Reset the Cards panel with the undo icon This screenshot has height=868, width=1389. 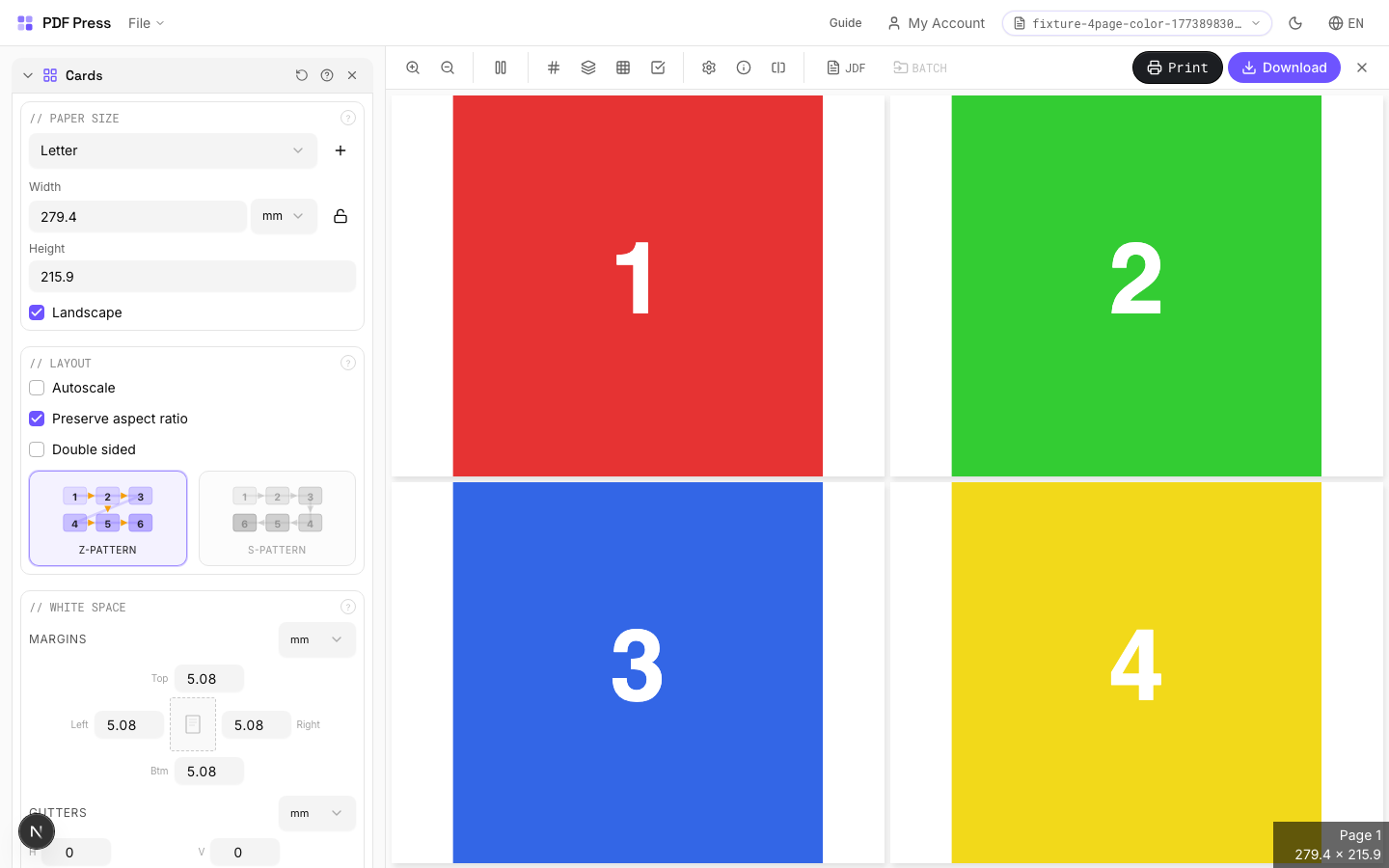point(302,75)
